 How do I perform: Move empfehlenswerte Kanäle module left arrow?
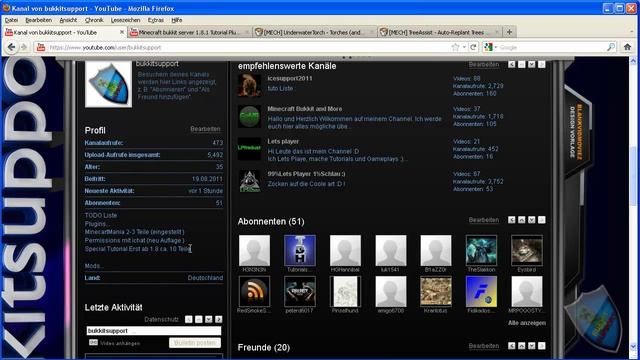511,64
